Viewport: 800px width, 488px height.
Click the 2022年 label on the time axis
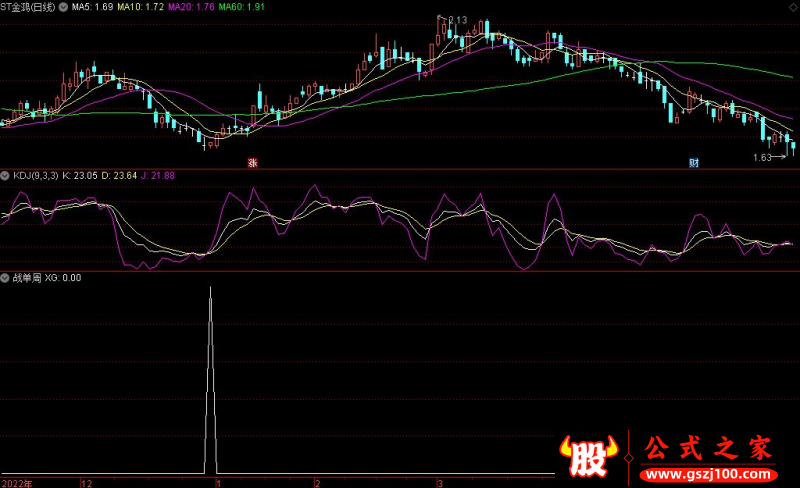tap(16, 482)
